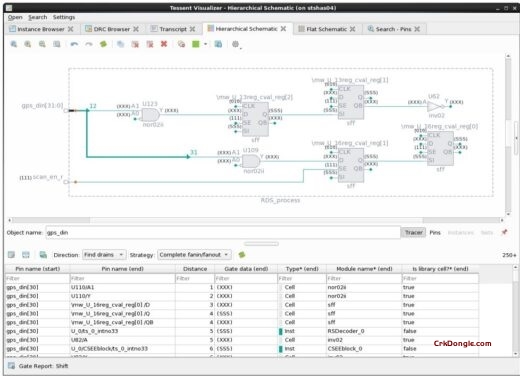Click the Pin name (end) filter field
This screenshot has width=520, height=376.
pyautogui.click(x=122, y=278)
